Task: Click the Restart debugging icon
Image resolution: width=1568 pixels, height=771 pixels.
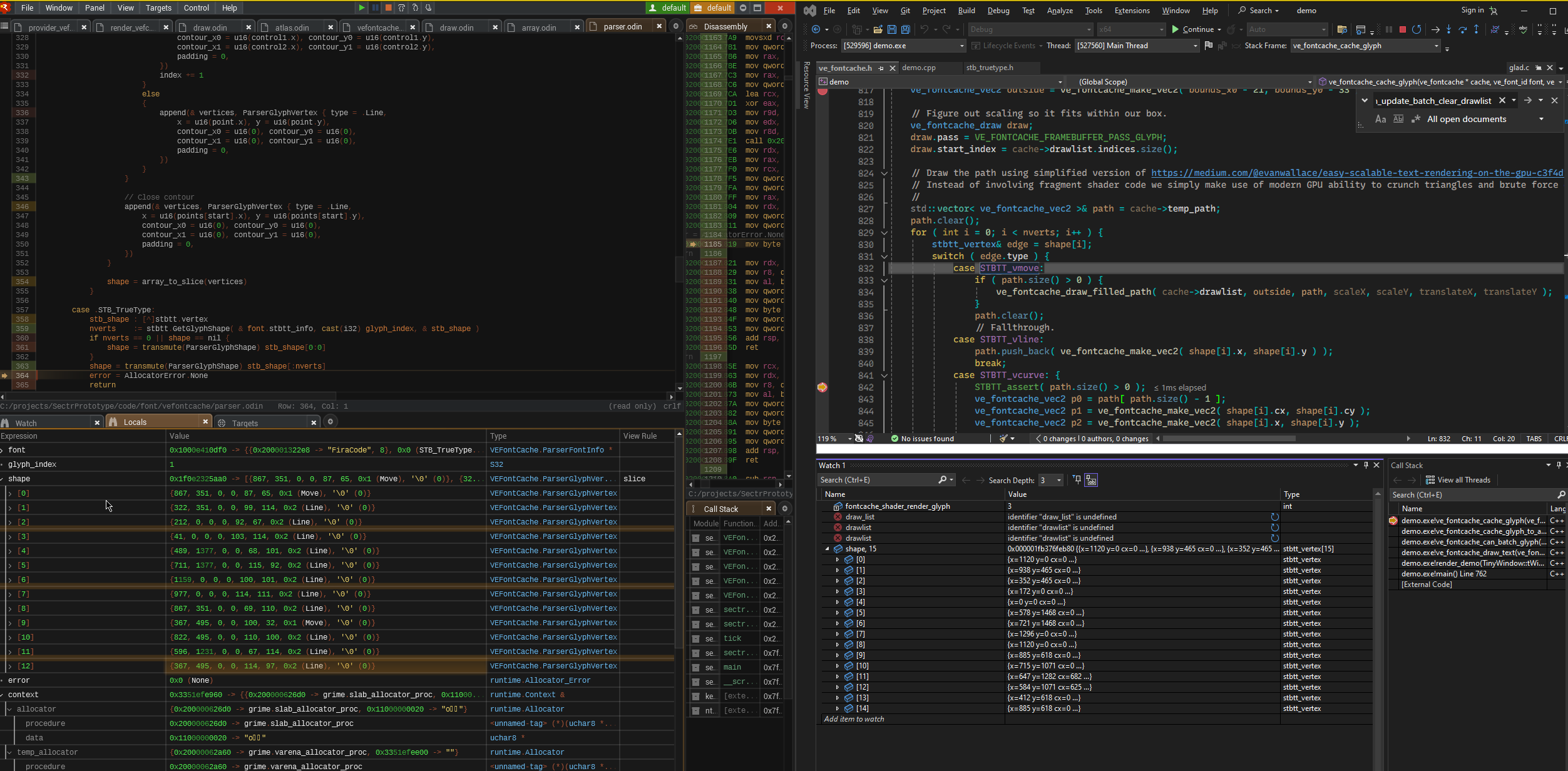Action: pos(1417,29)
